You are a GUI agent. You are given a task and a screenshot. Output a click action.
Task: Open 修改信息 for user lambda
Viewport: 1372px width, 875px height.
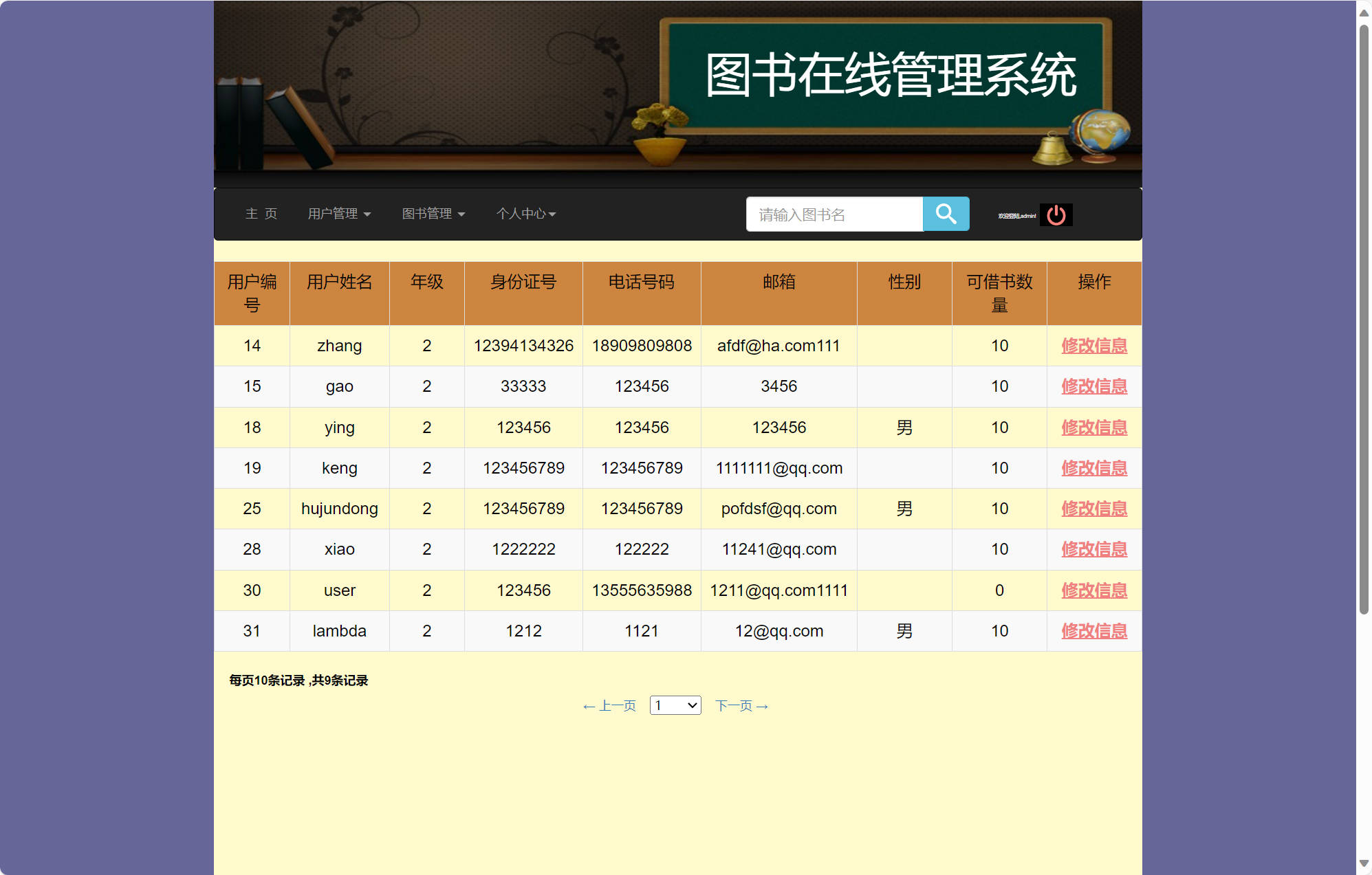[1093, 630]
